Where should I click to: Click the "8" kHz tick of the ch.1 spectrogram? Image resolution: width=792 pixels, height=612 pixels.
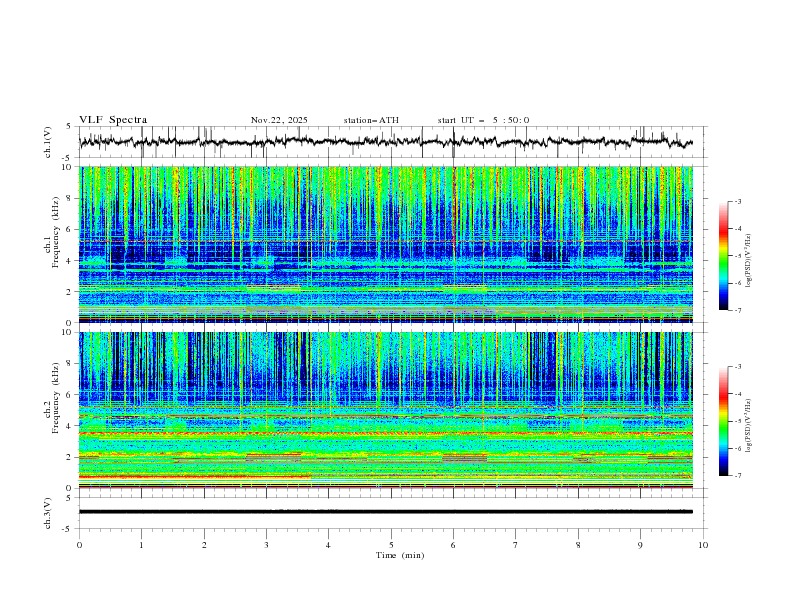point(70,198)
